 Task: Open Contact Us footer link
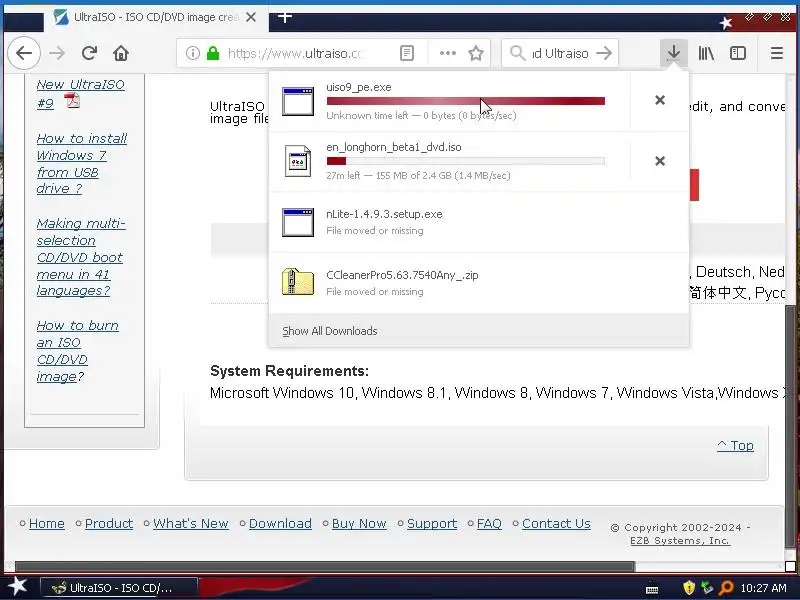[x=556, y=523]
